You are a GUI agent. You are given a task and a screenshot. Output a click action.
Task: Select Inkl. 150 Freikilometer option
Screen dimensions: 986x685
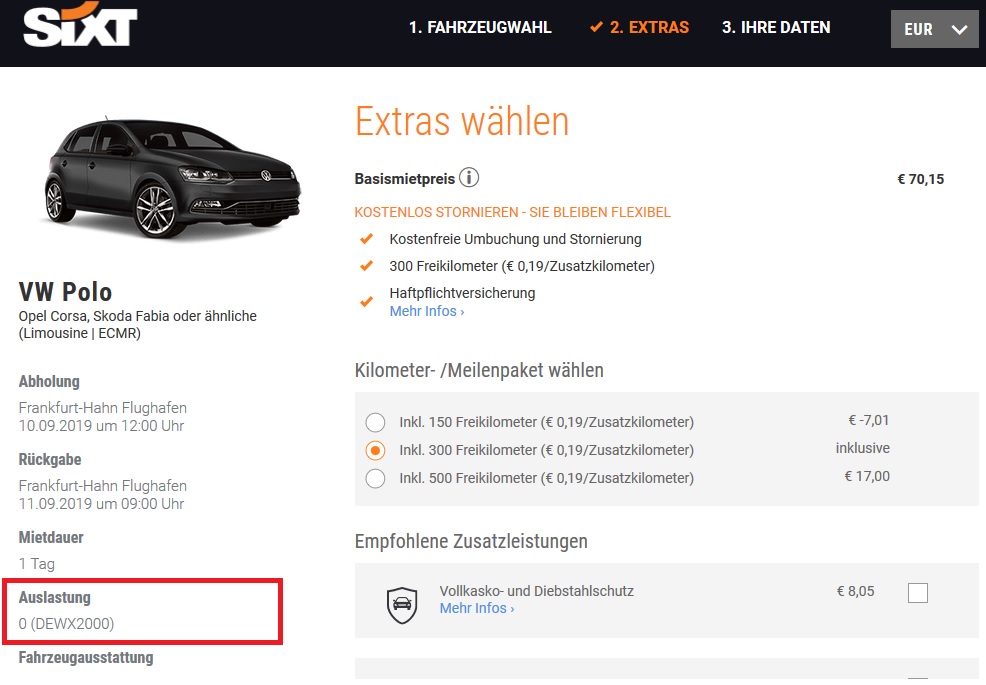375,422
